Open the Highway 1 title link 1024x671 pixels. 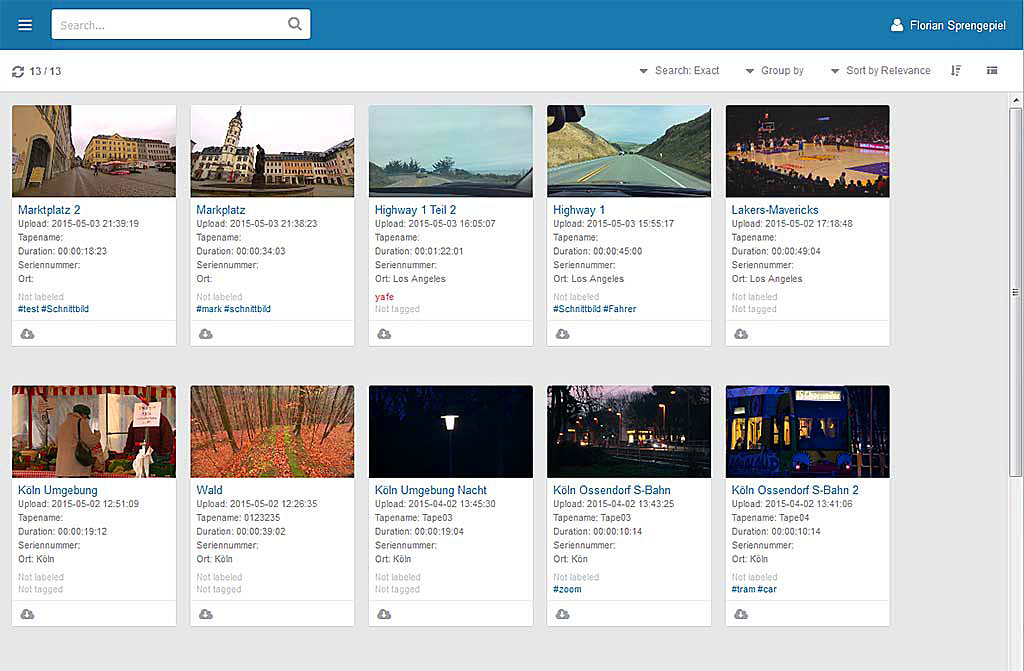(579, 210)
